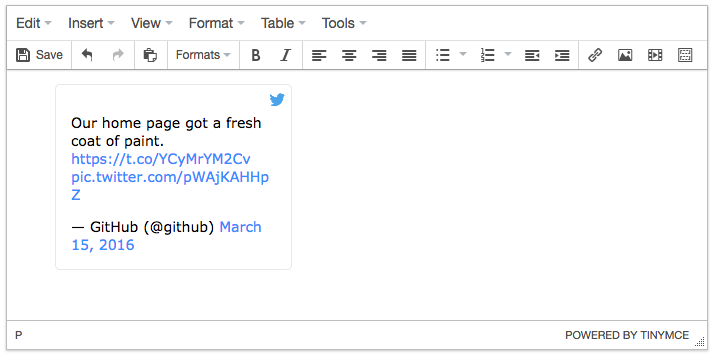716x360 pixels.
Task: Open the Formats dropdown
Action: 203,55
